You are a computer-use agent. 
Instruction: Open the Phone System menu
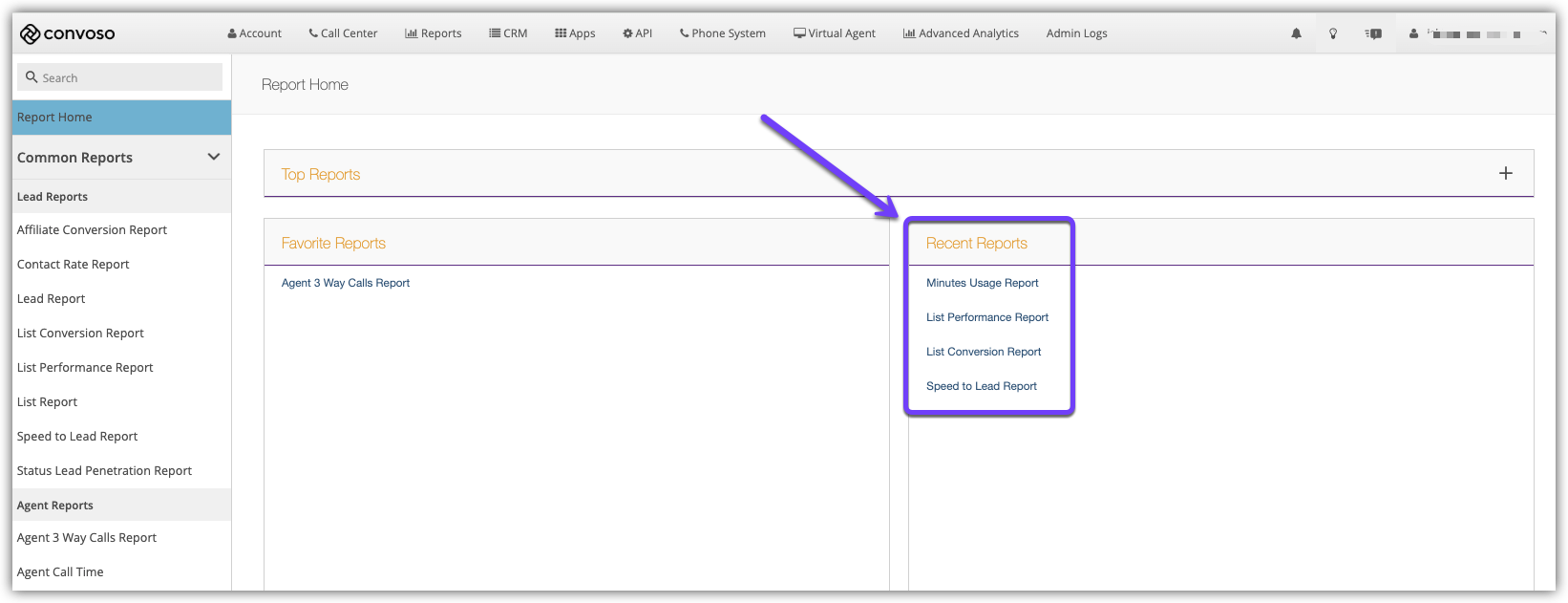(x=723, y=33)
